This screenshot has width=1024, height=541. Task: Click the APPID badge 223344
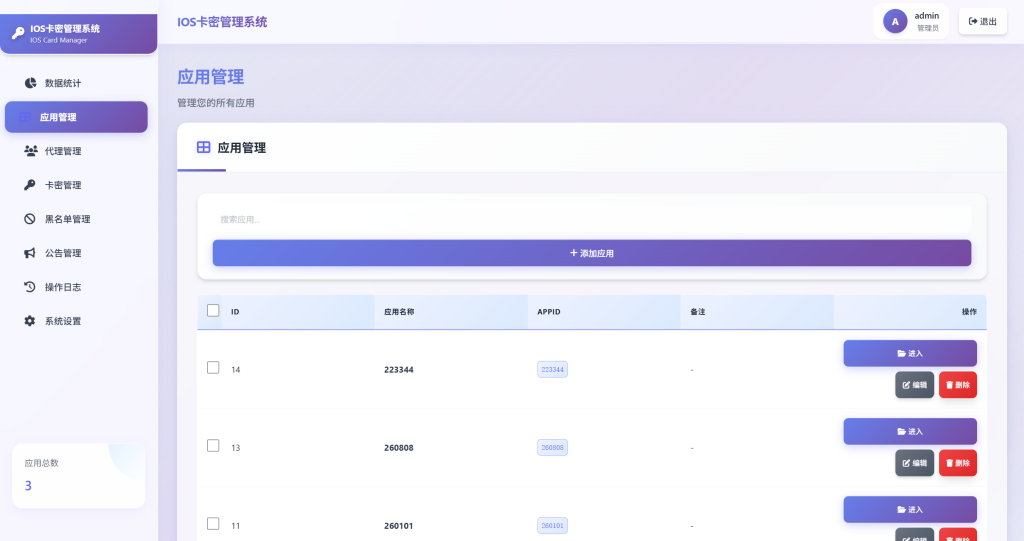click(552, 369)
